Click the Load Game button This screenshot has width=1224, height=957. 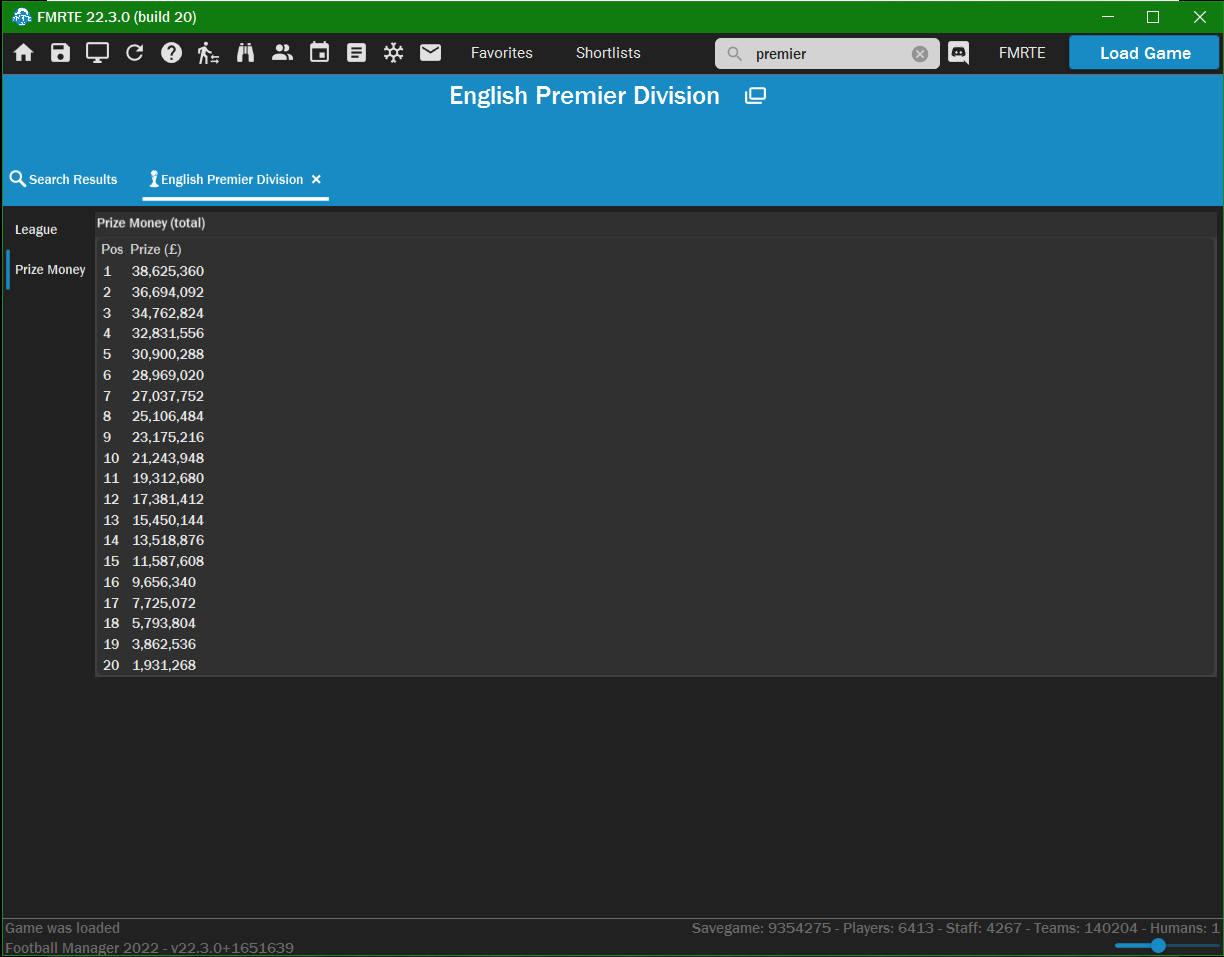pyautogui.click(x=1145, y=53)
